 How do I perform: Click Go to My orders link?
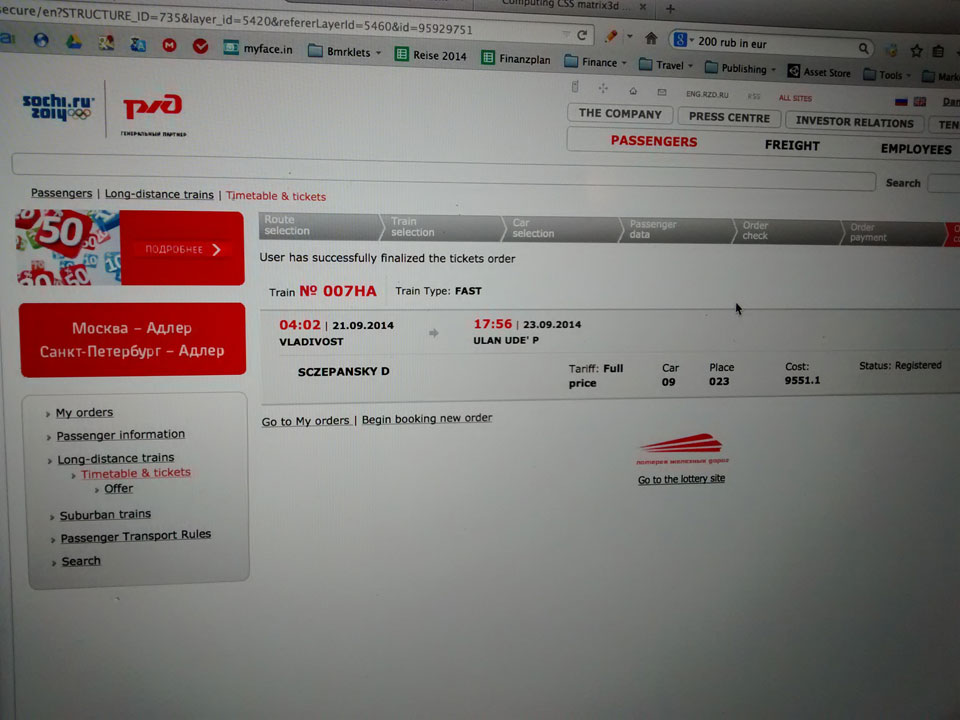pos(305,421)
